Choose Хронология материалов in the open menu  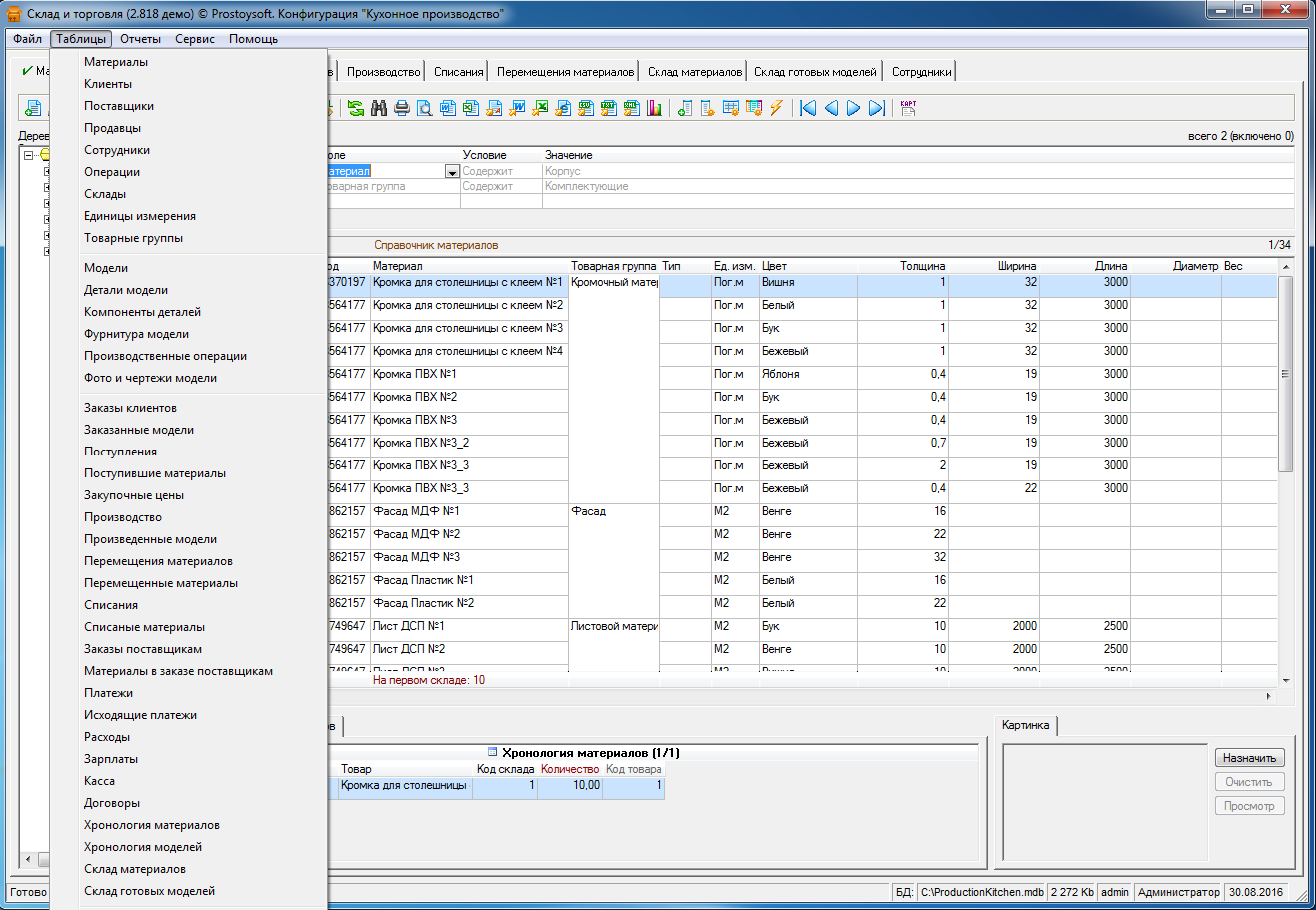coord(152,825)
